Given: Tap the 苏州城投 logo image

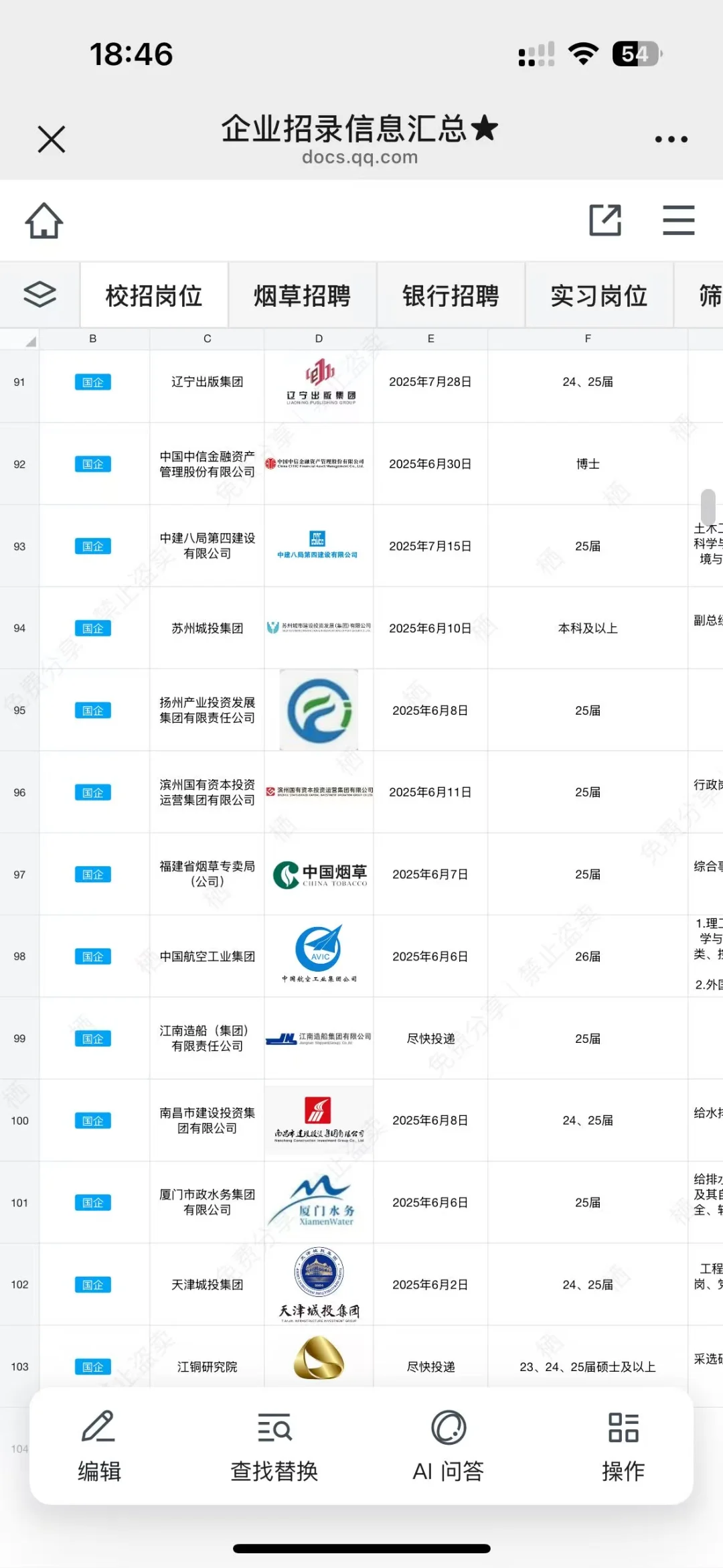Looking at the screenshot, I should 319,627.
